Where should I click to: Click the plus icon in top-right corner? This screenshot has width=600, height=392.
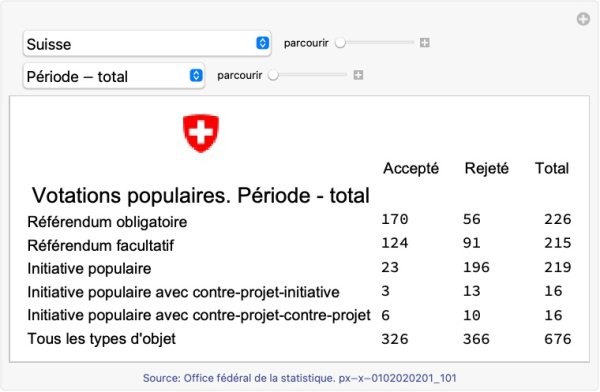pyautogui.click(x=583, y=19)
